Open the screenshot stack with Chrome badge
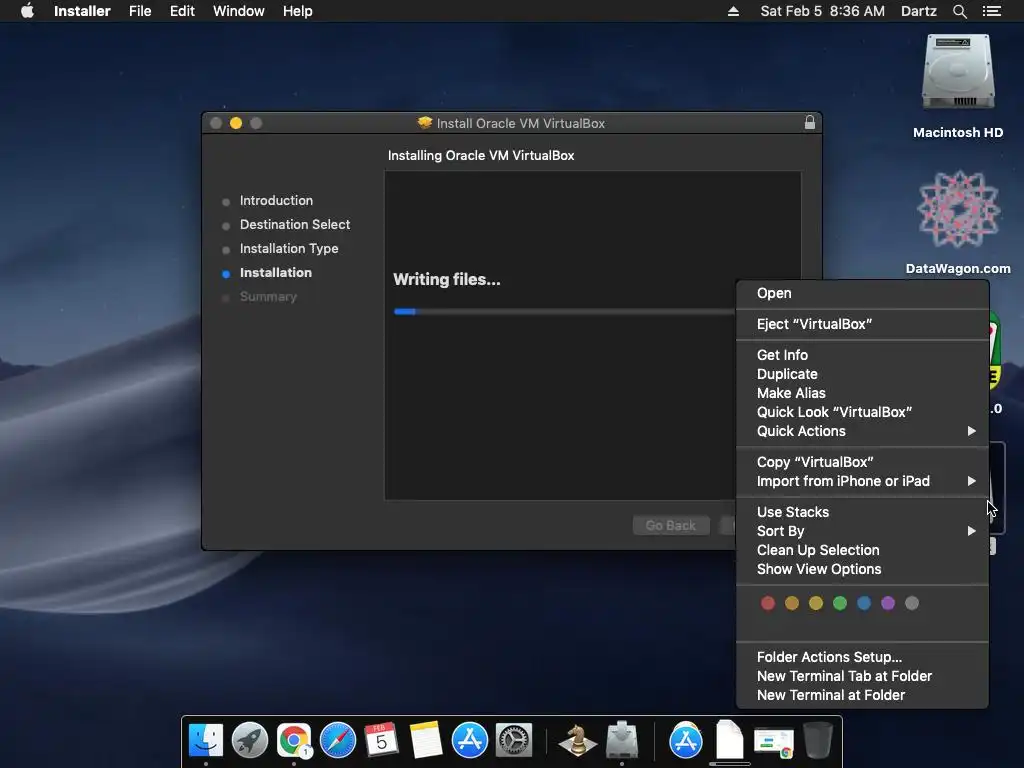The image size is (1024, 768). 773,743
